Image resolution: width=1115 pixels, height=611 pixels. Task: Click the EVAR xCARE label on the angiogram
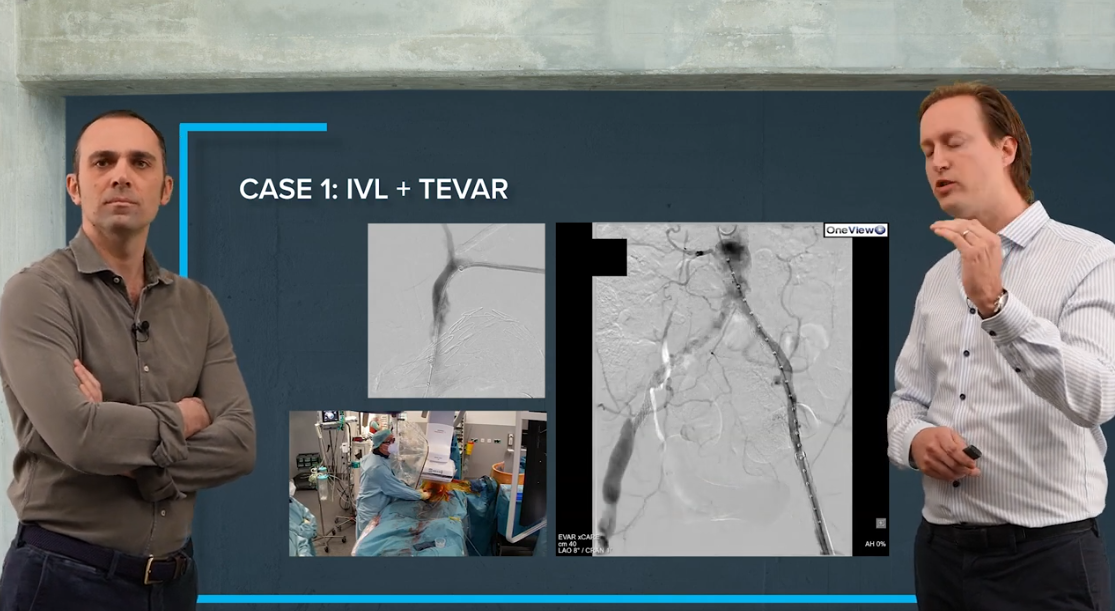click(576, 537)
